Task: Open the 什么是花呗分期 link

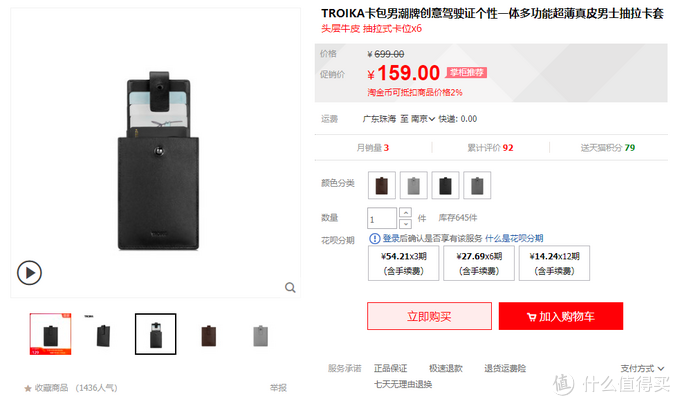Action: [x=514, y=238]
